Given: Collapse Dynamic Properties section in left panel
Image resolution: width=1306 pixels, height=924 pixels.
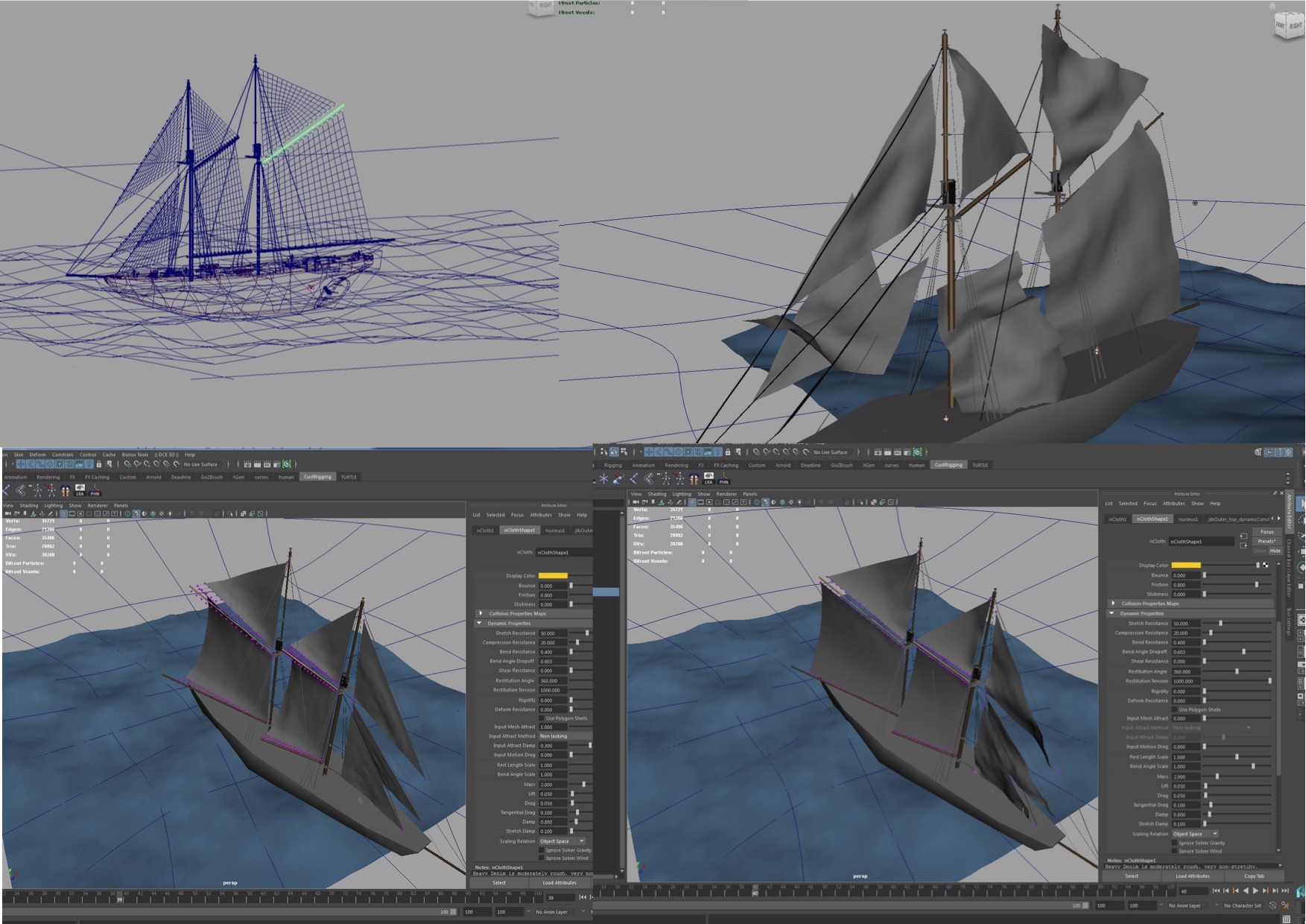Looking at the screenshot, I should coord(479,623).
